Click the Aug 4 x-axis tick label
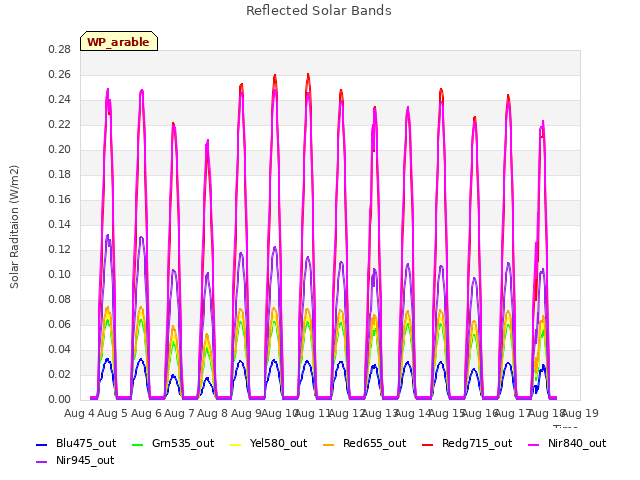640x480 pixels. tap(79, 413)
